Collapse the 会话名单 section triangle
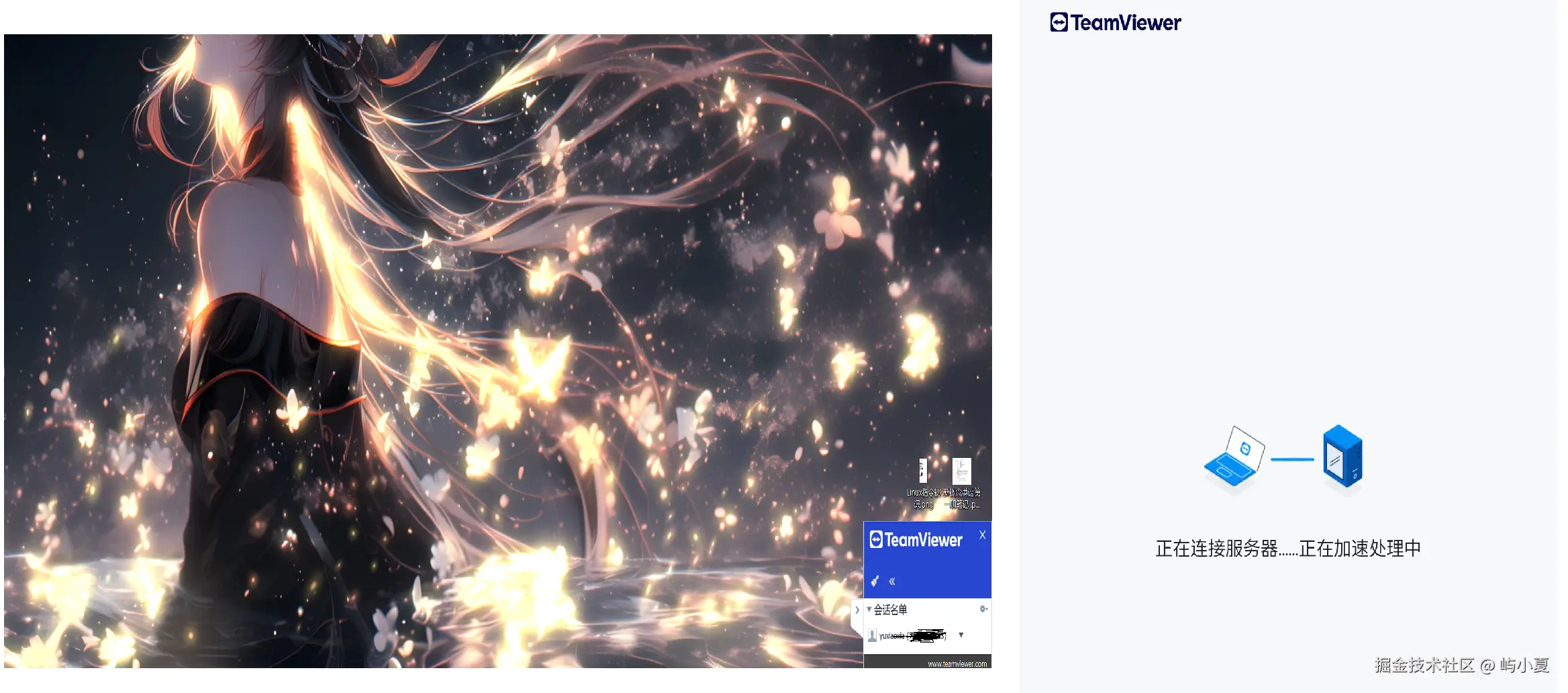Screen dimensions: 1568x693 869,609
